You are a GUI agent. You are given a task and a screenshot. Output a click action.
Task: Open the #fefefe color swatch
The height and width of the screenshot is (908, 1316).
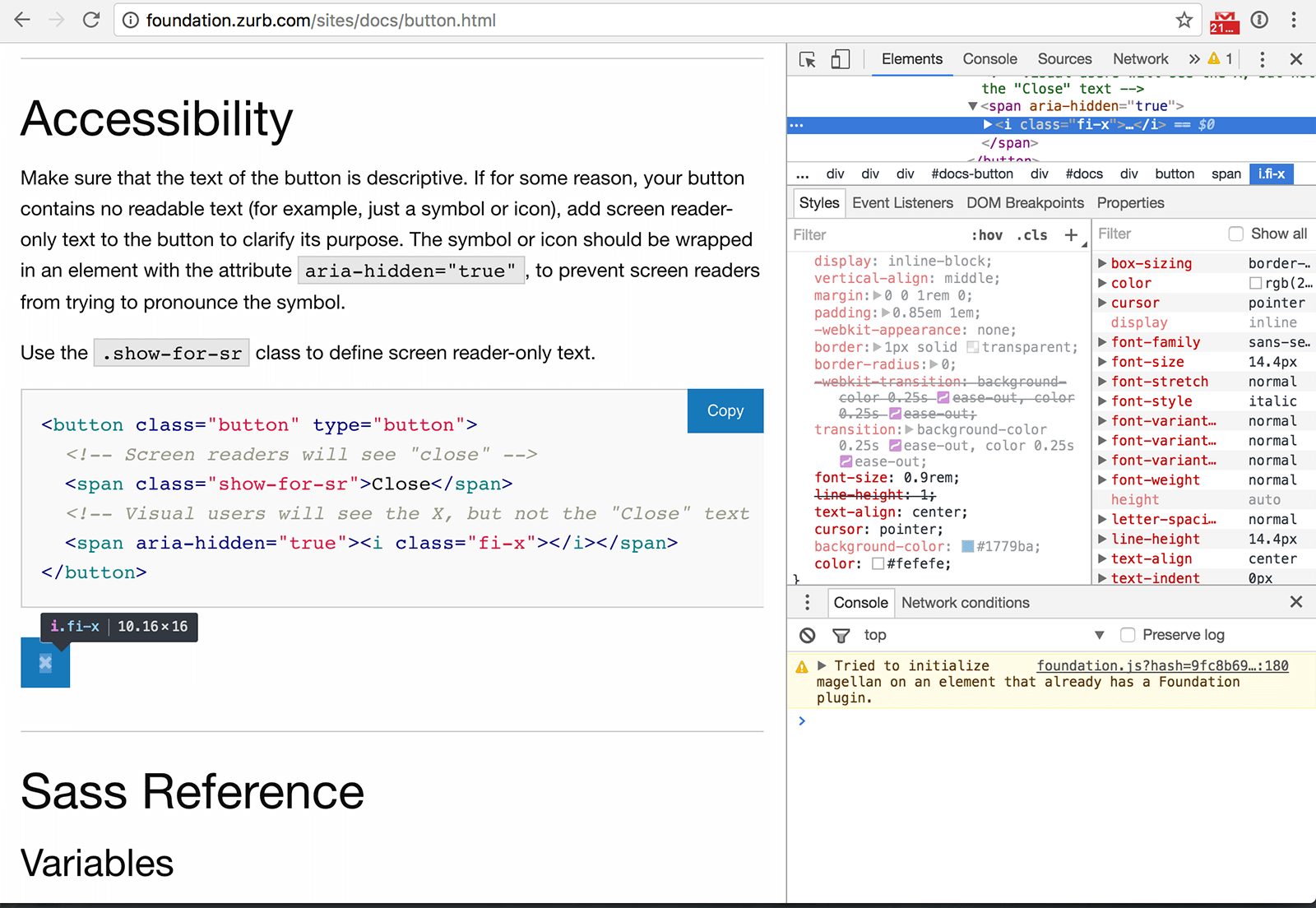878,564
